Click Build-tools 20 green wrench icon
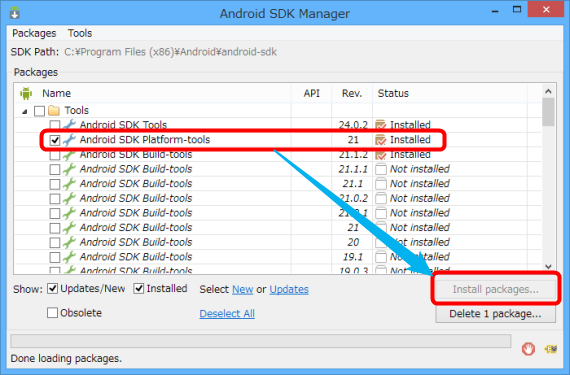The image size is (570, 375). [x=69, y=242]
